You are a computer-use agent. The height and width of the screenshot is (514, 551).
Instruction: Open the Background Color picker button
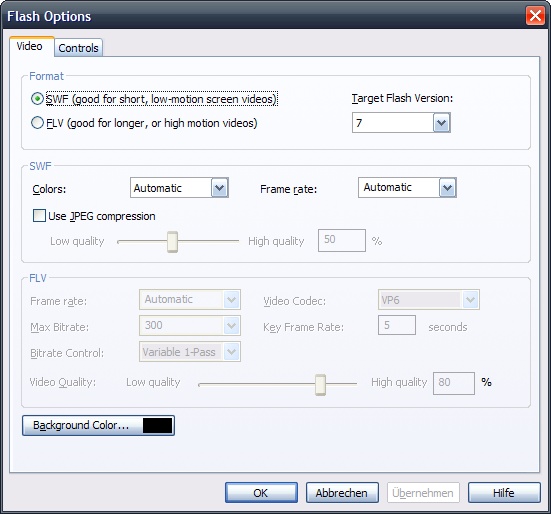tap(98, 425)
